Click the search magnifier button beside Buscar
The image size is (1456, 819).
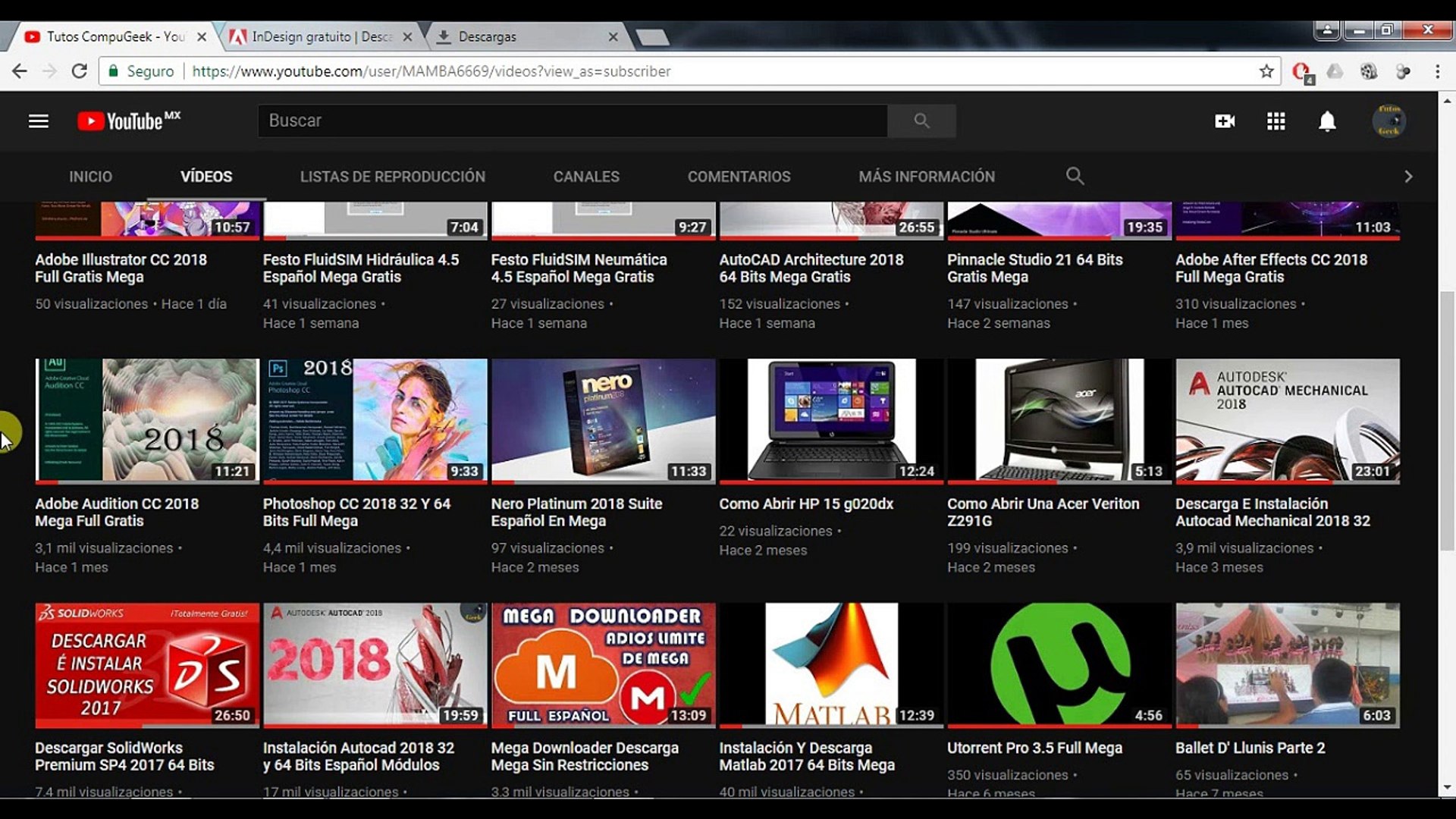[x=921, y=121]
